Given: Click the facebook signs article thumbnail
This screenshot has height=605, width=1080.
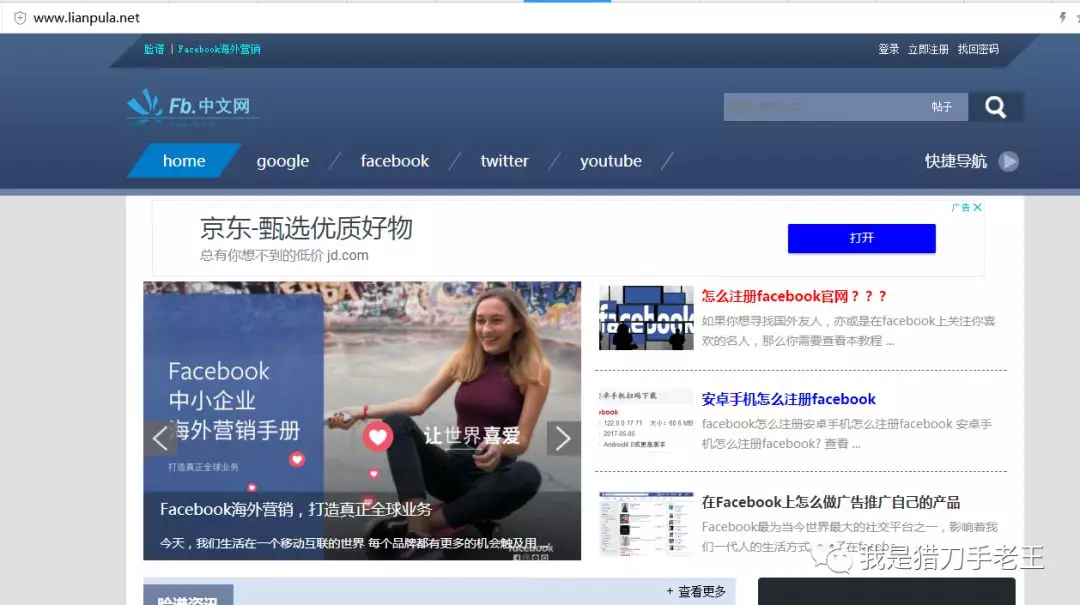Looking at the screenshot, I should 646,318.
